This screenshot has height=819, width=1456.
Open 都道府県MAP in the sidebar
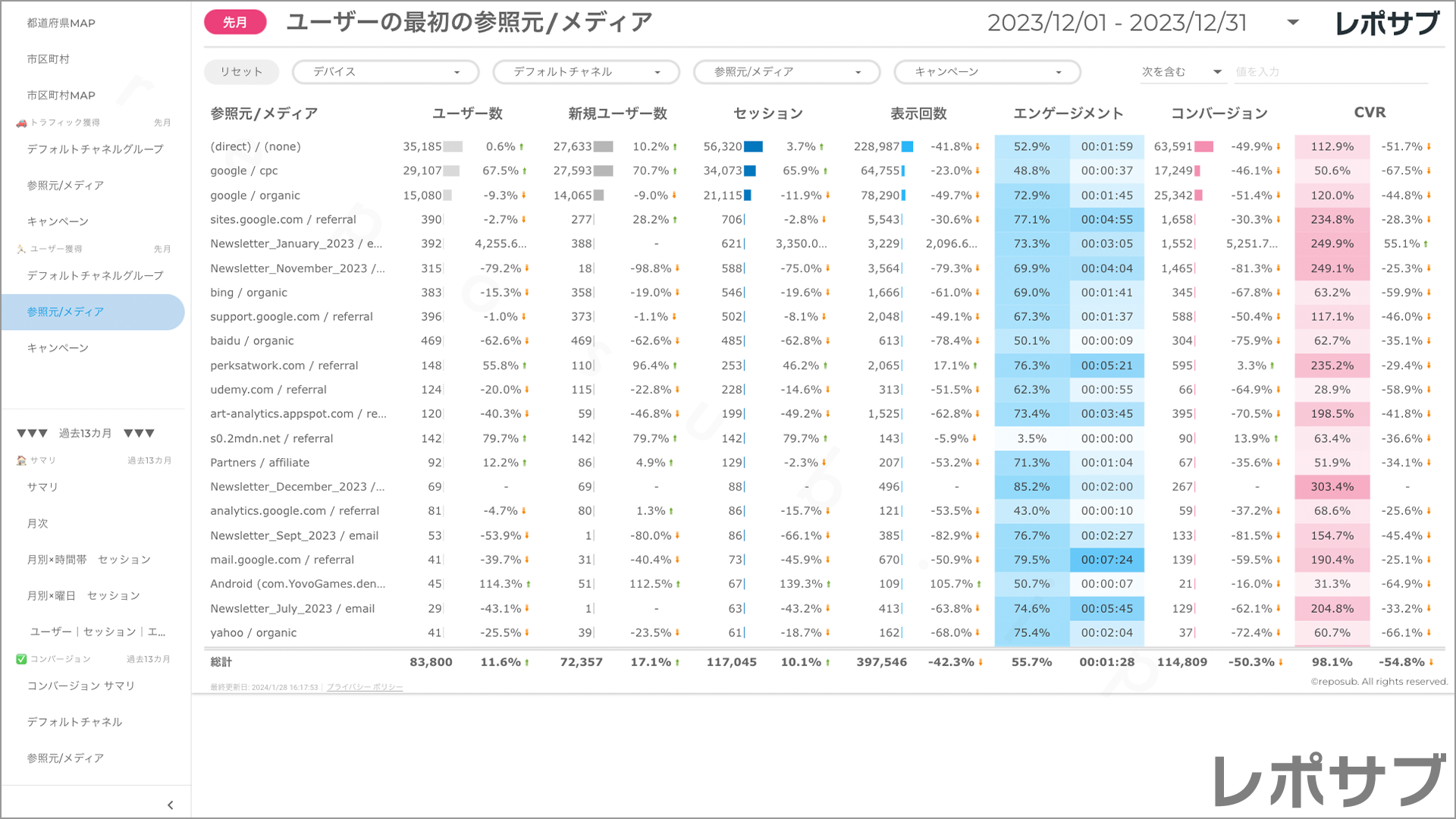point(61,23)
